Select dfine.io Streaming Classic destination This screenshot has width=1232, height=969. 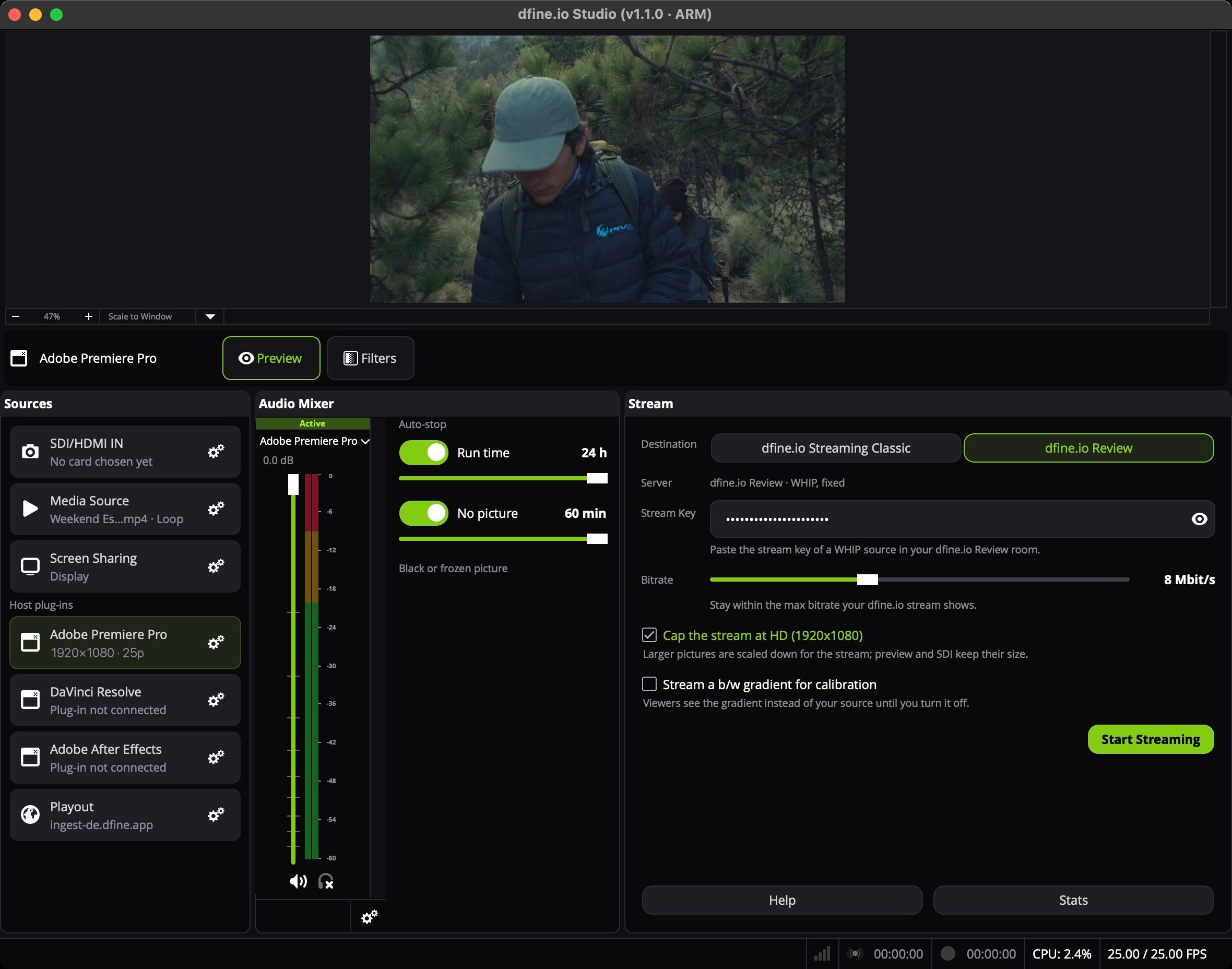(835, 448)
